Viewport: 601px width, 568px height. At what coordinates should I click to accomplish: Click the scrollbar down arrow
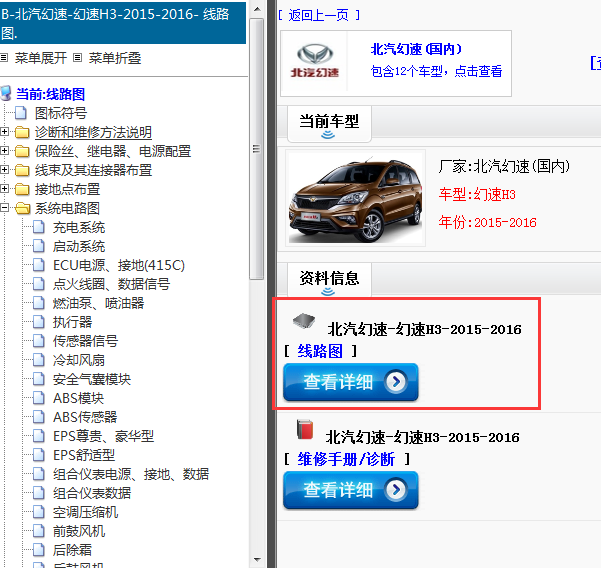pos(257,560)
